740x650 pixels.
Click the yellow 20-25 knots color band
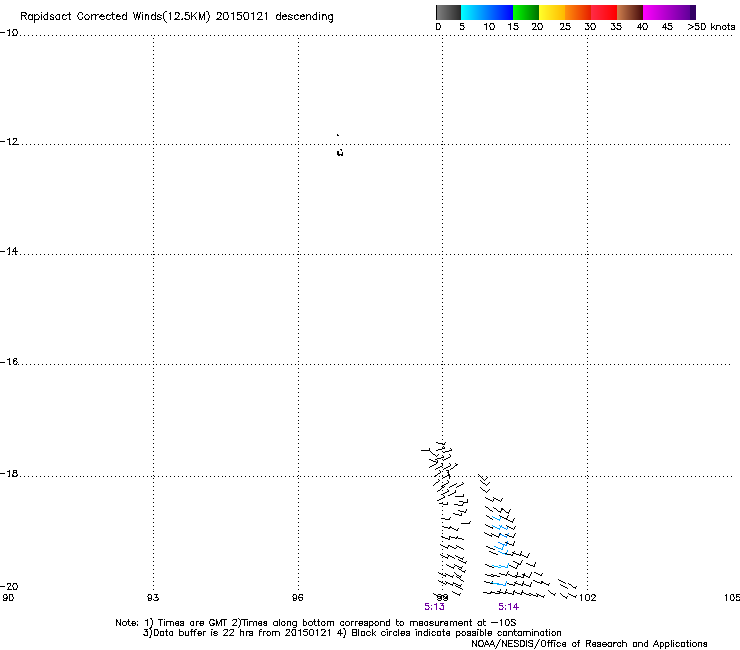pos(552,12)
